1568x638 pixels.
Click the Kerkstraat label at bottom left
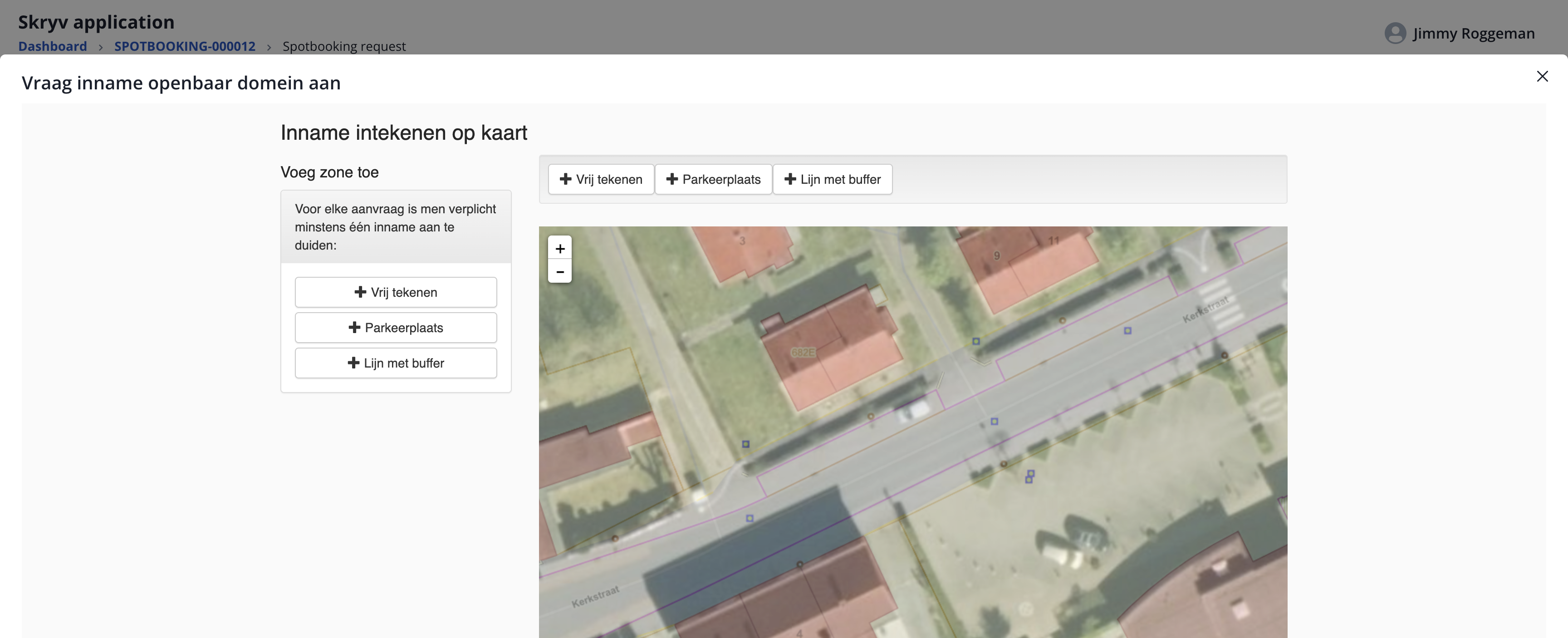point(595,597)
